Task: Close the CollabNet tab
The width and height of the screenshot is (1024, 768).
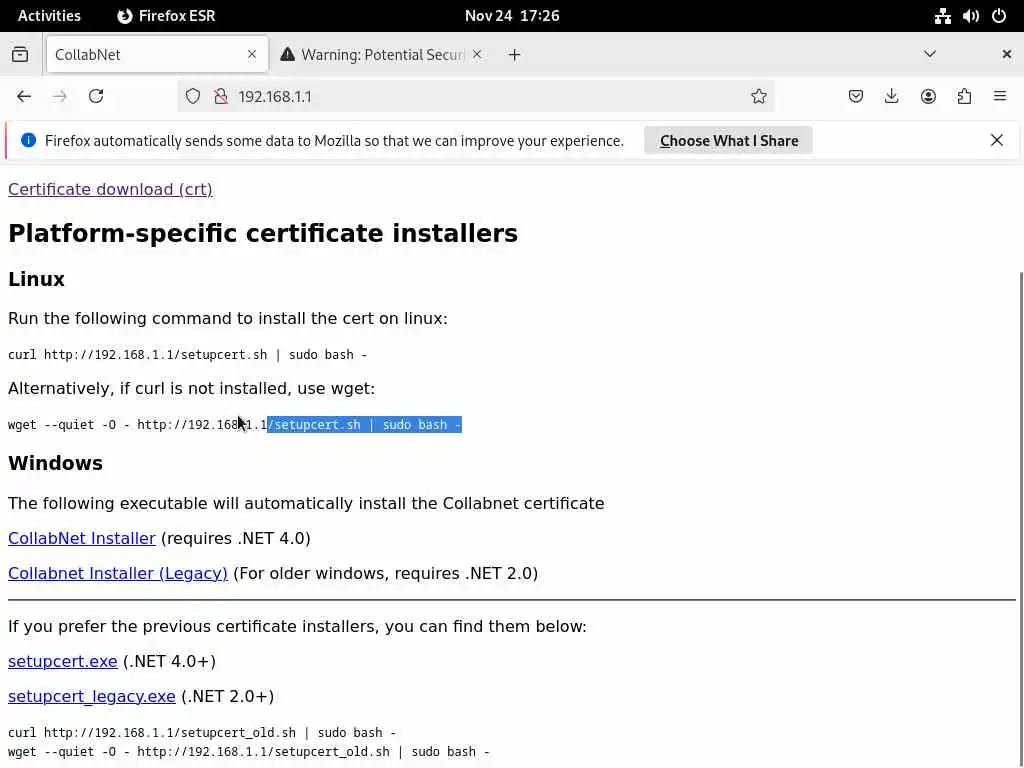Action: click(x=252, y=54)
